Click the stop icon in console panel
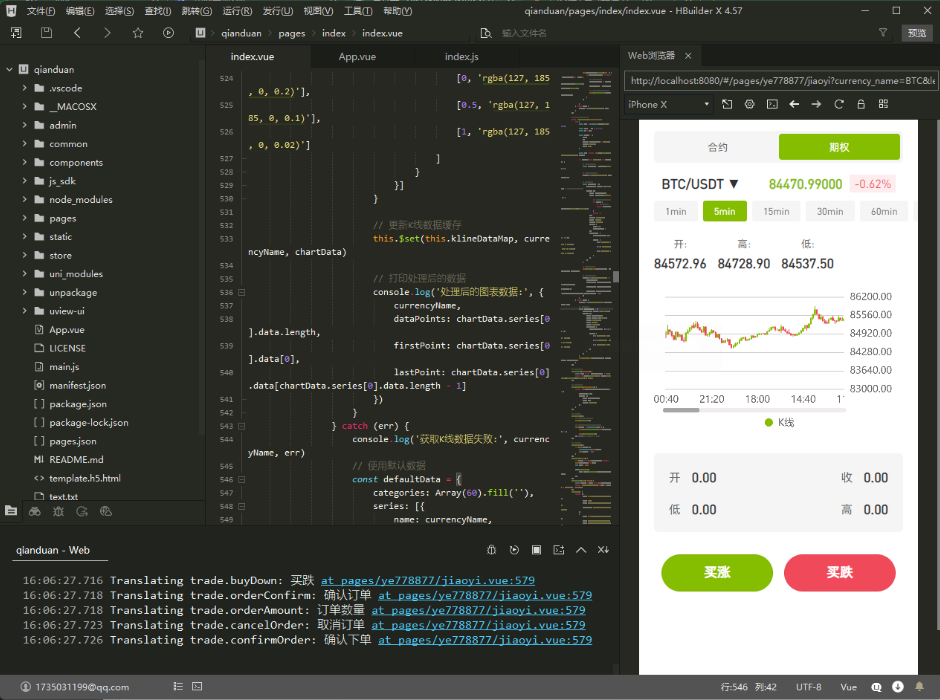 [537, 550]
